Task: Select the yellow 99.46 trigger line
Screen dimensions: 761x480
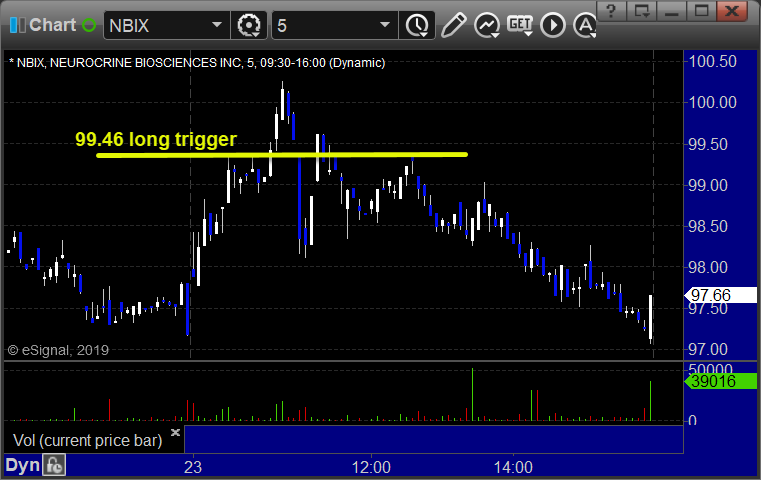Action: point(281,155)
